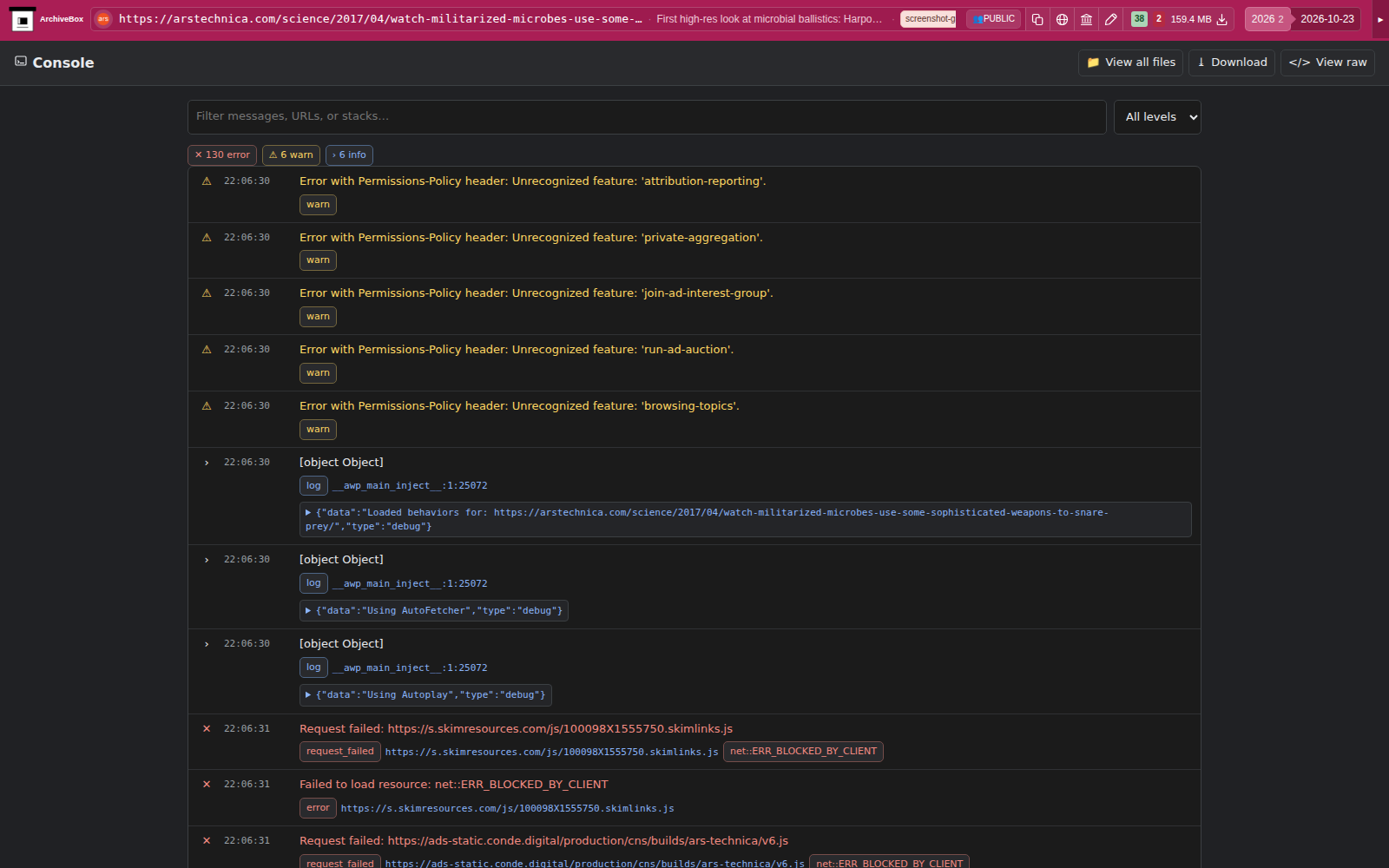Click the View raw button

pyautogui.click(x=1327, y=62)
